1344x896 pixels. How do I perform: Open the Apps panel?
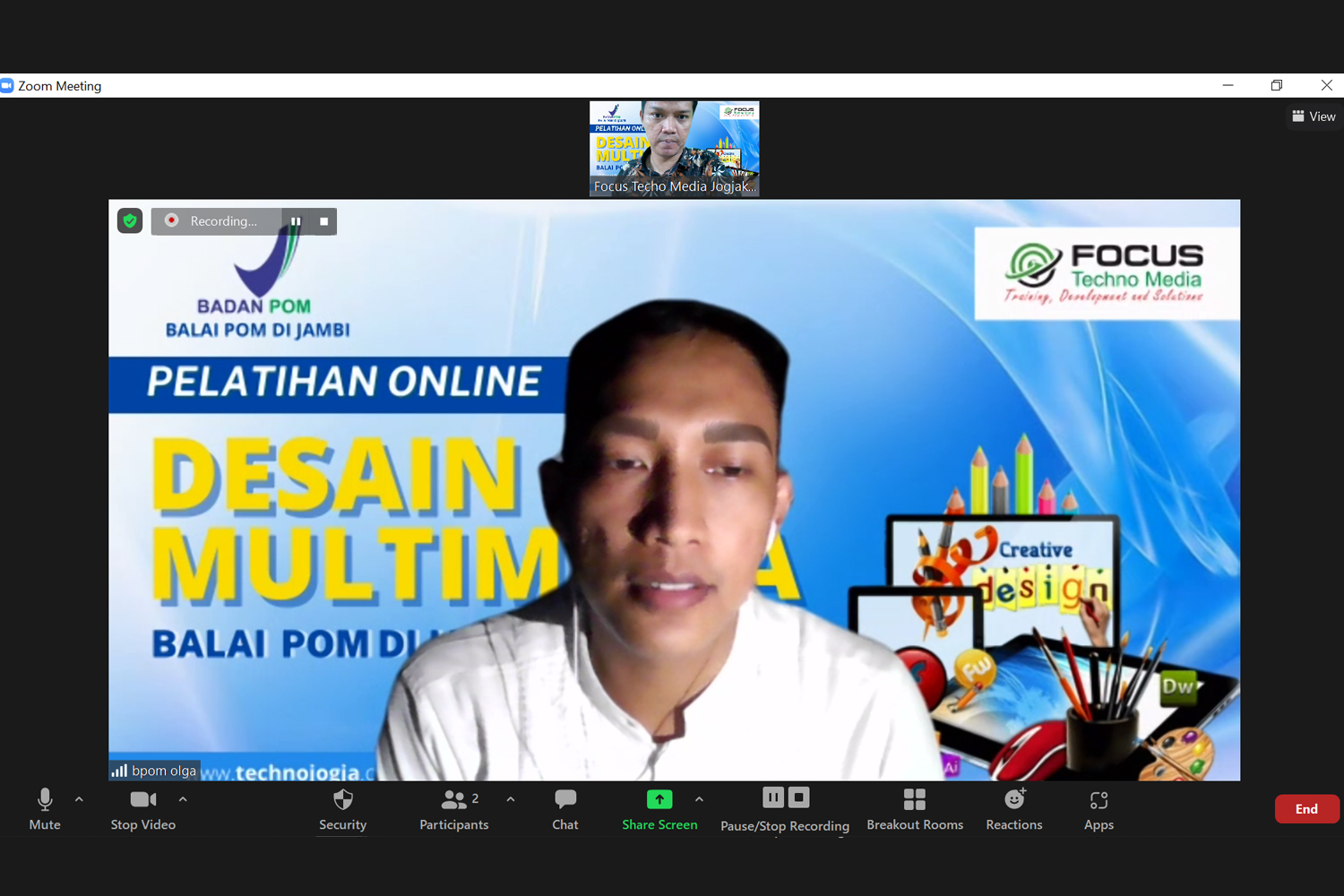[x=1098, y=809]
